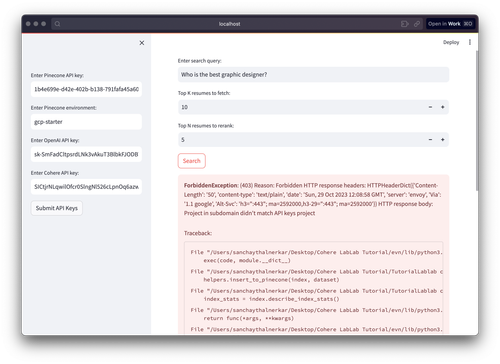Focus the Pinecone environment field

pos(86,122)
